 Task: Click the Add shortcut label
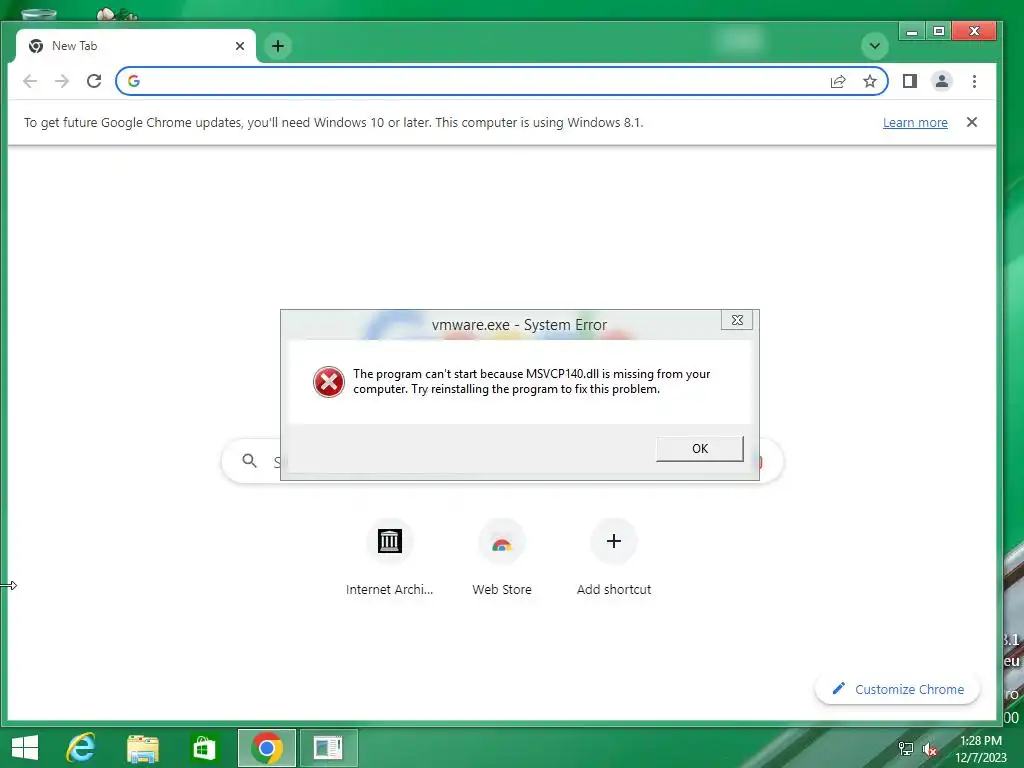pyautogui.click(x=614, y=590)
